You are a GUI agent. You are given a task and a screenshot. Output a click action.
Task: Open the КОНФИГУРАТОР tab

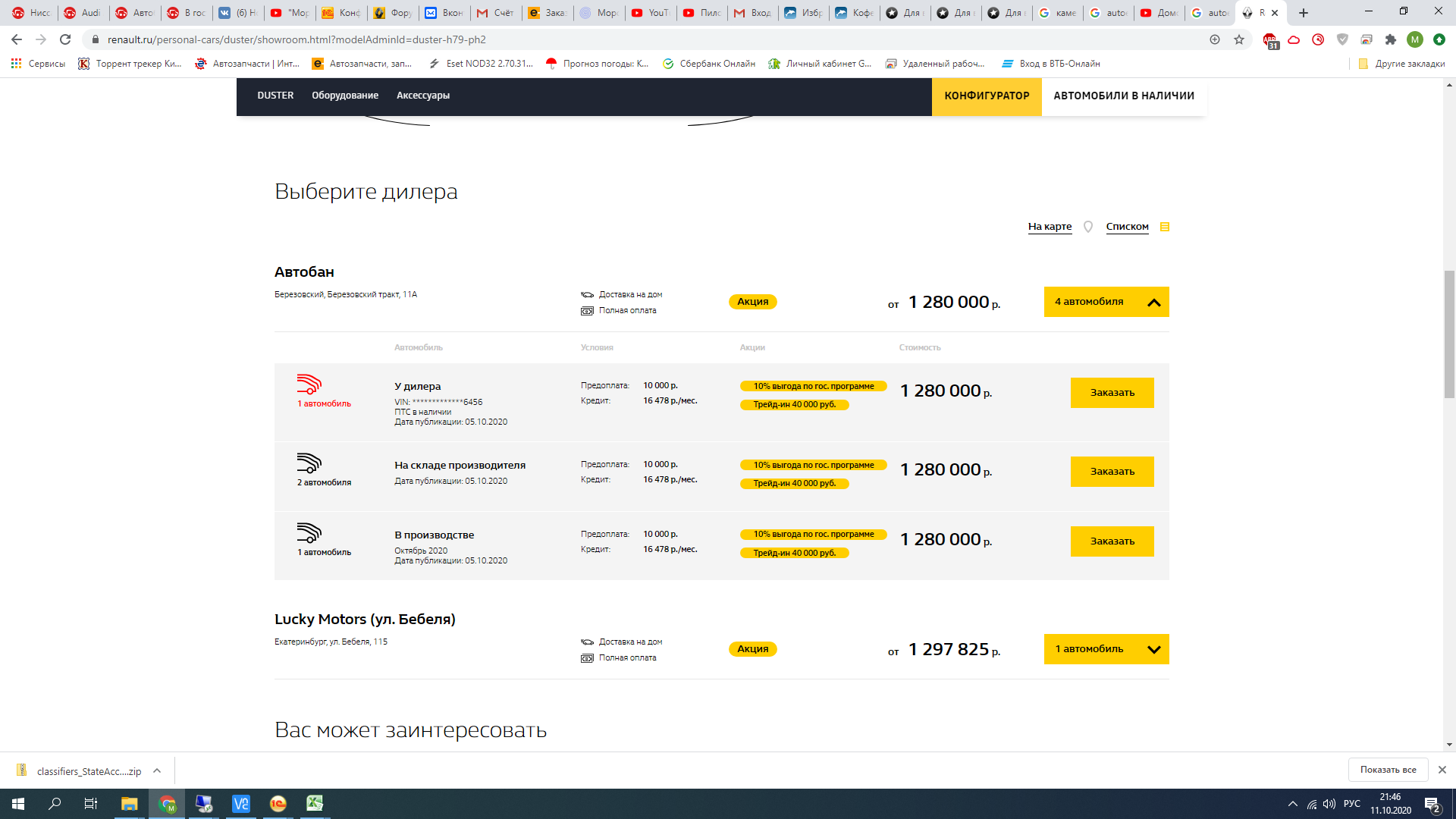point(987,96)
